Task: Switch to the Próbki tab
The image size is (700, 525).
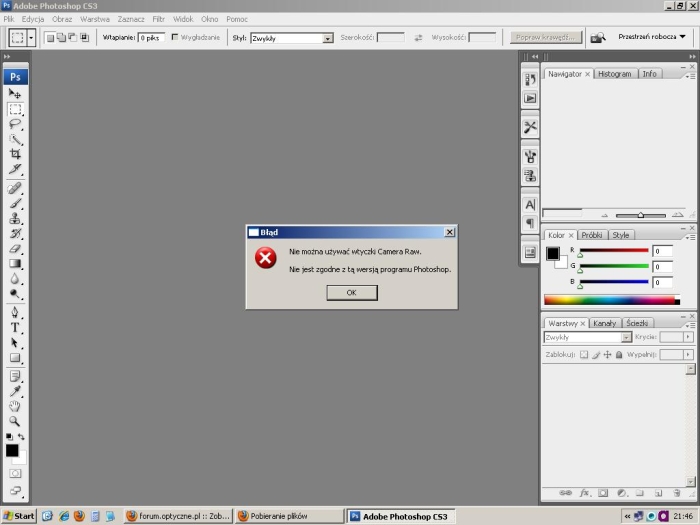Action: point(592,235)
